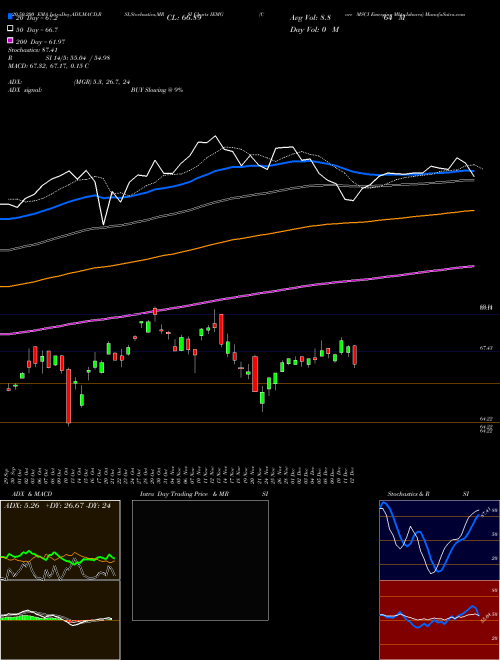Click the 'MACD: 67.32, 67.17, 0.15 C' readout

(48, 66)
